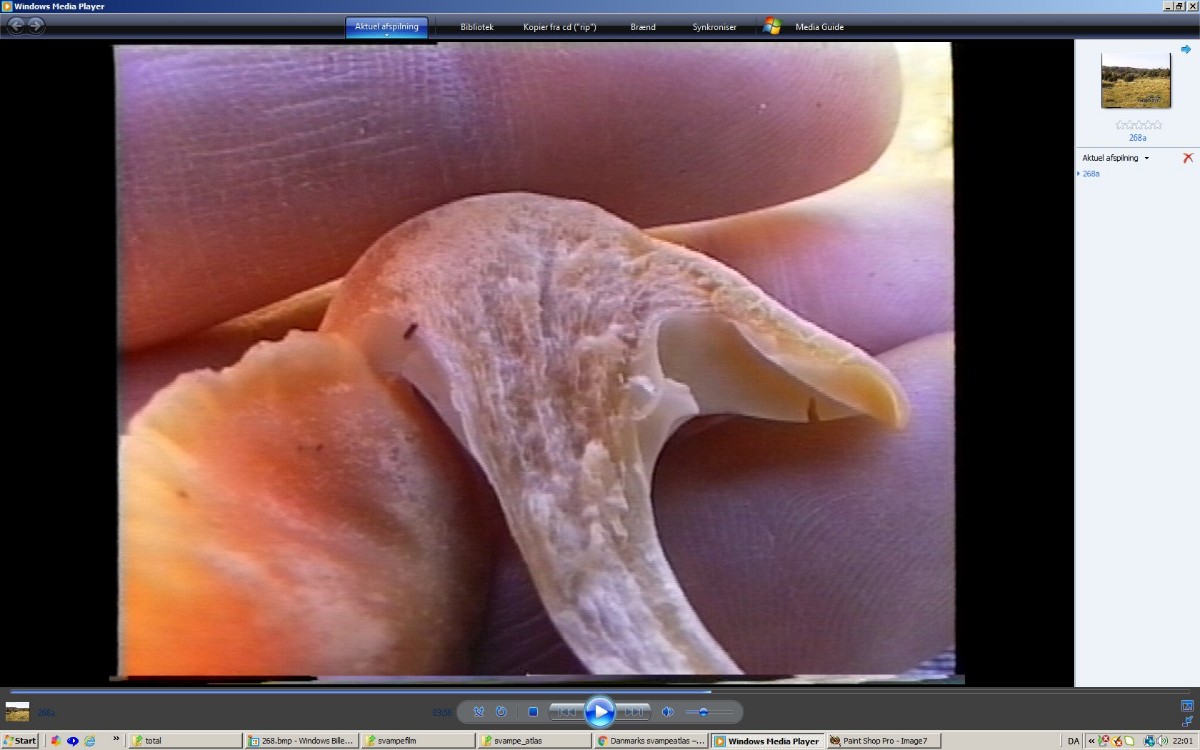Rate the video using the stars

(1138, 125)
